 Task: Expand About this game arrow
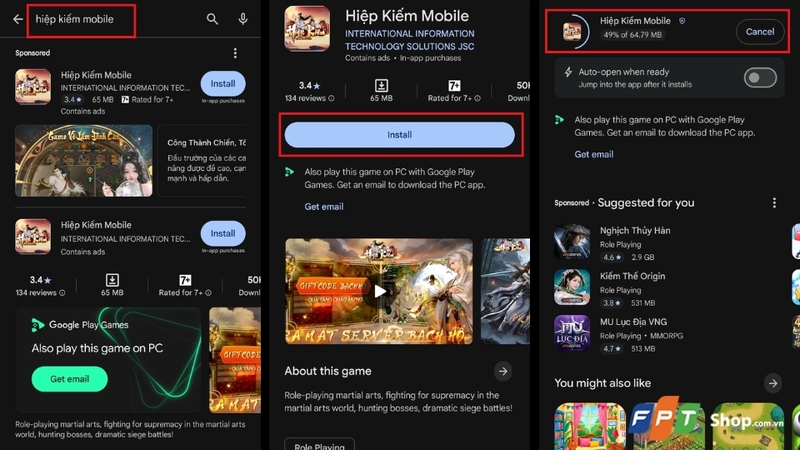[x=503, y=371]
